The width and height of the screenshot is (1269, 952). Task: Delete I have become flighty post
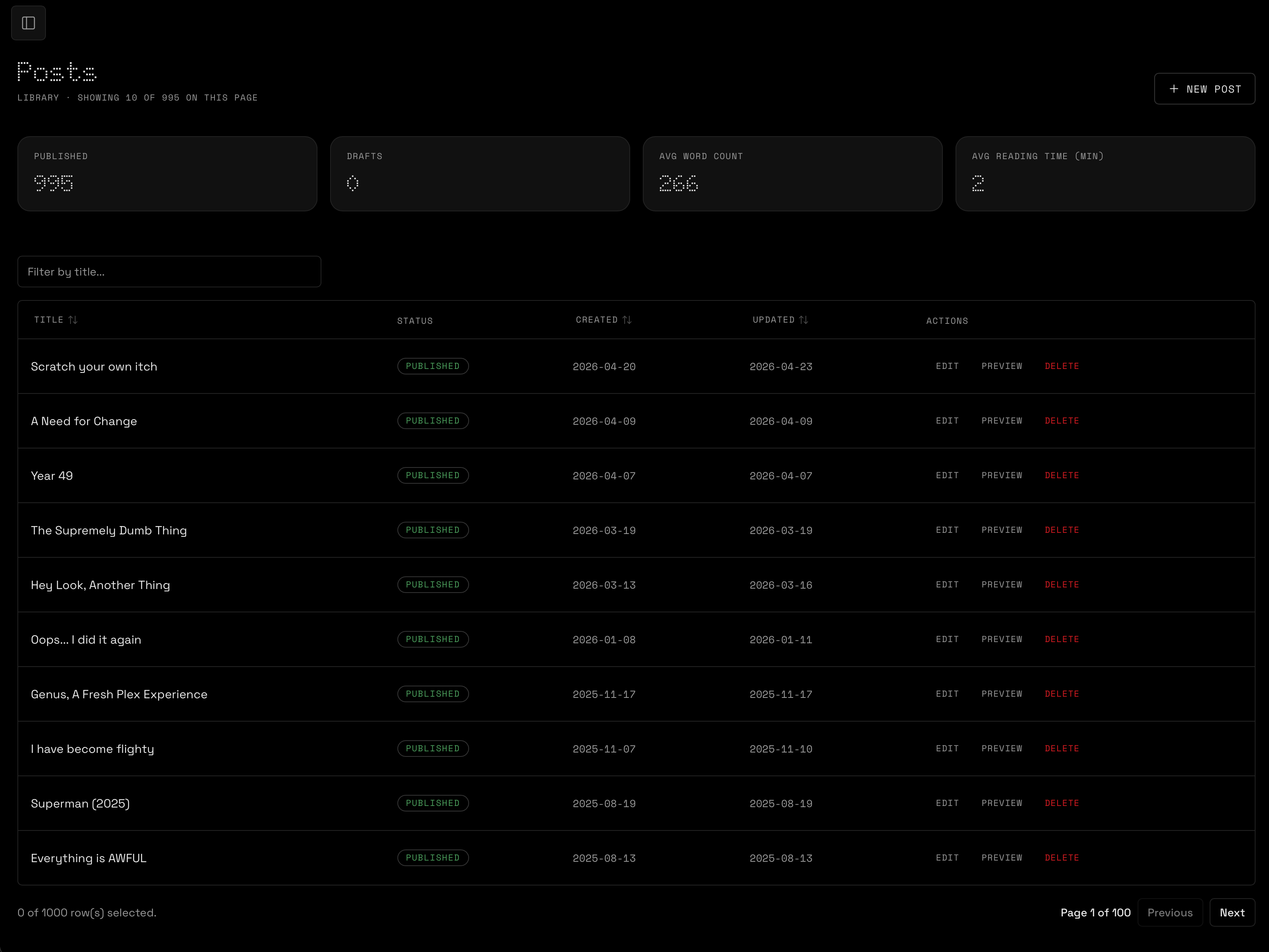[x=1062, y=748]
